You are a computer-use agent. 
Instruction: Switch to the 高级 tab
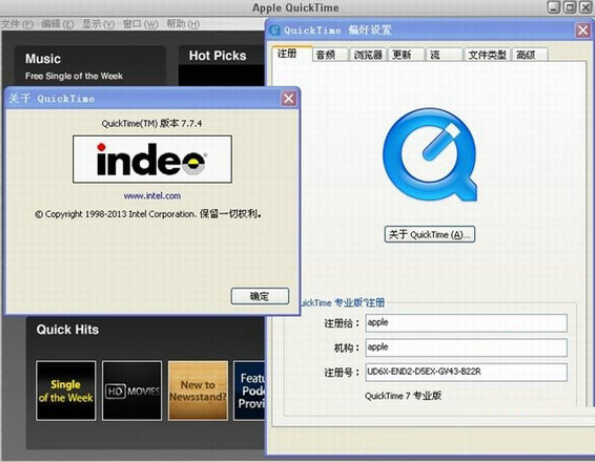(x=530, y=55)
